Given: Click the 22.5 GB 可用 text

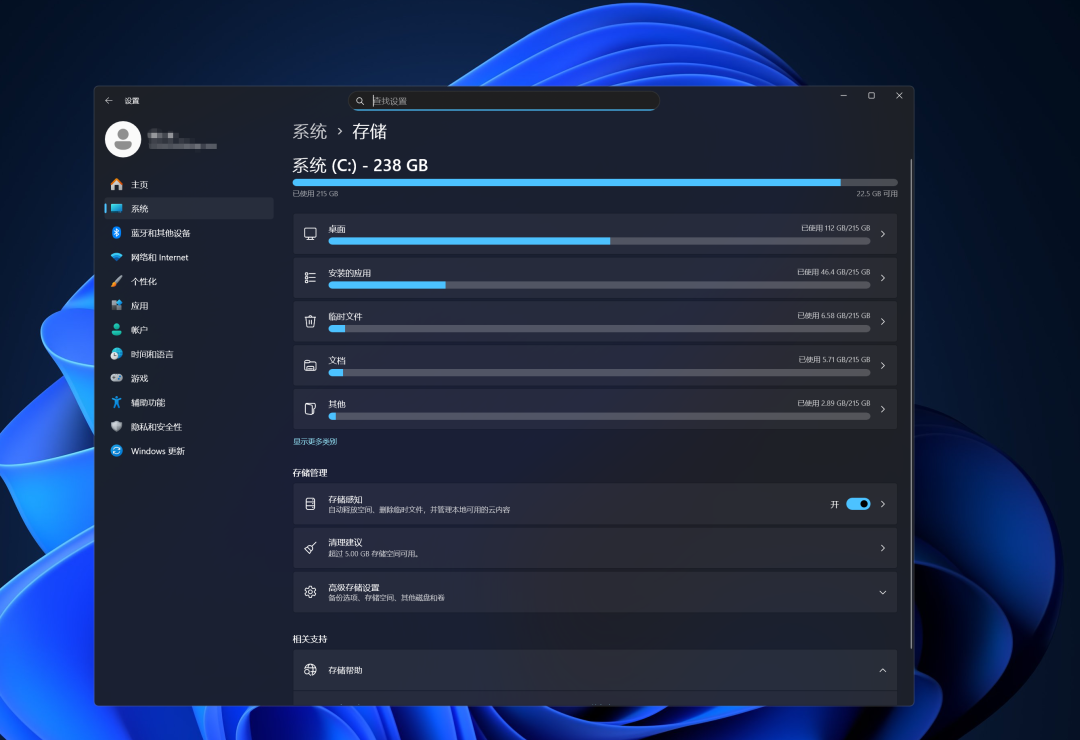Looking at the screenshot, I should pyautogui.click(x=877, y=194).
